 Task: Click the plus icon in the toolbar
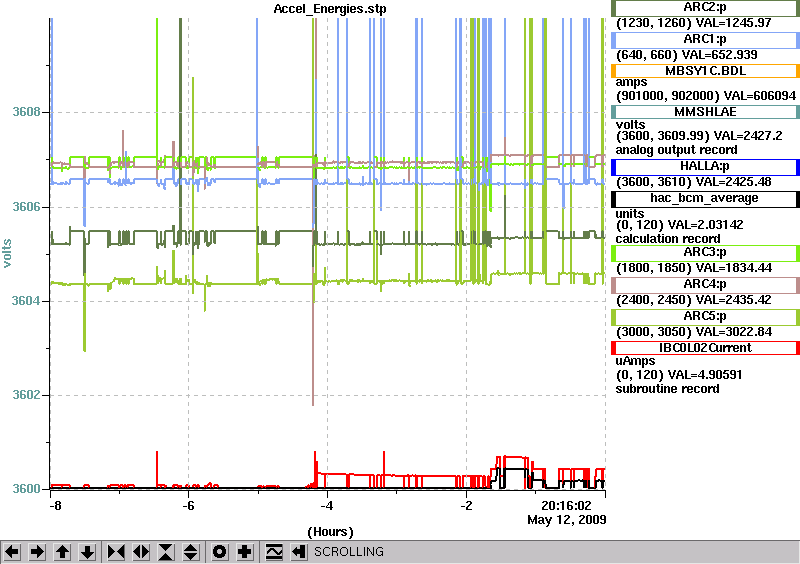click(x=245, y=552)
